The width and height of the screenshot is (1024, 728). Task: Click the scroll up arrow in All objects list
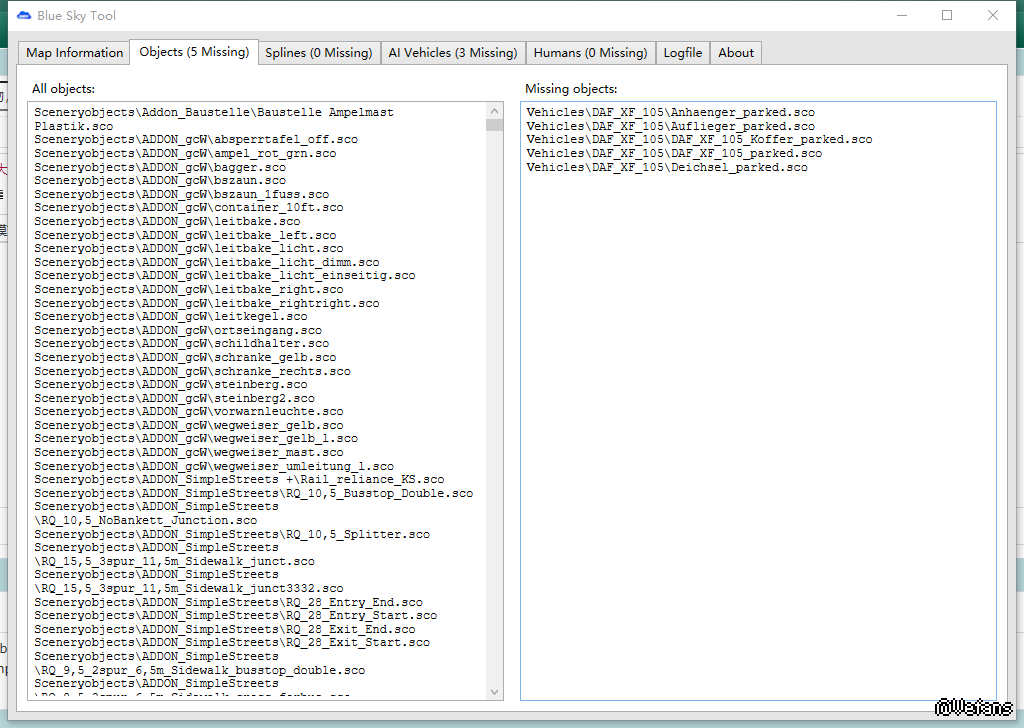point(494,110)
